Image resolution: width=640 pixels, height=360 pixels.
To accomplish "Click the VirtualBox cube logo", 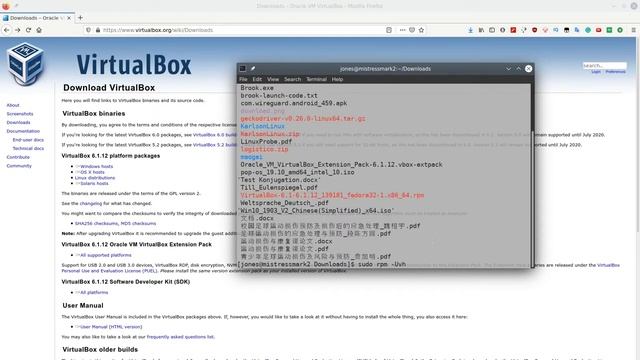I will (x=25, y=63).
